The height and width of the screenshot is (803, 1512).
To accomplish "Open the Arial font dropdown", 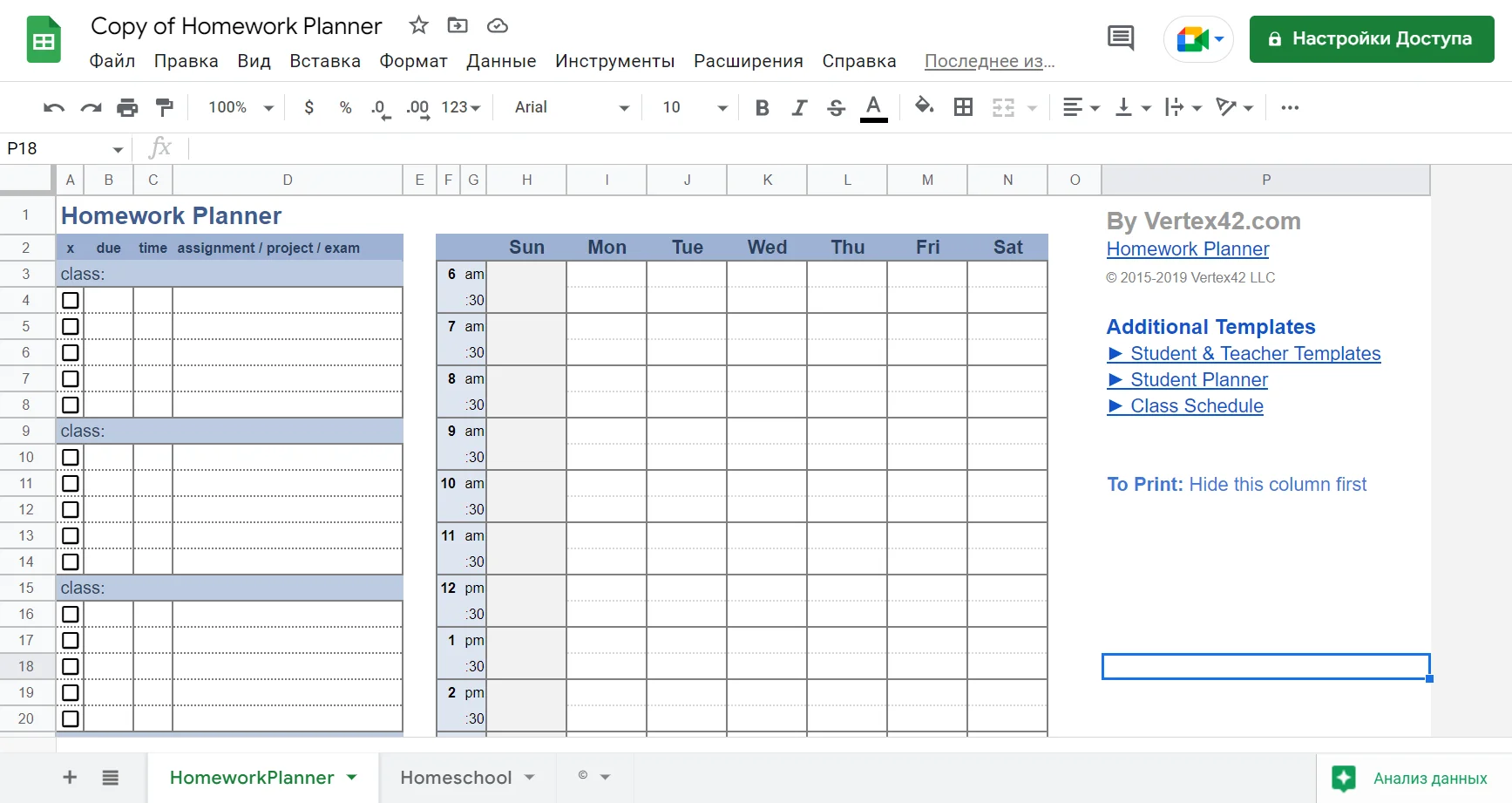I will click(x=571, y=107).
